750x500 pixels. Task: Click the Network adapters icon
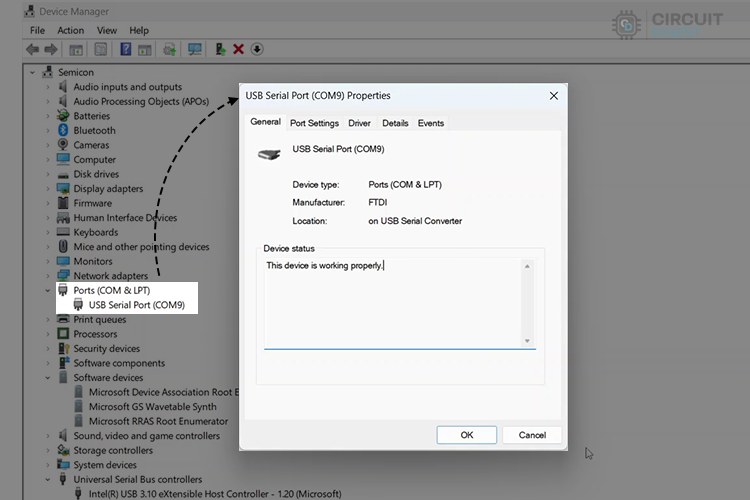pyautogui.click(x=63, y=276)
